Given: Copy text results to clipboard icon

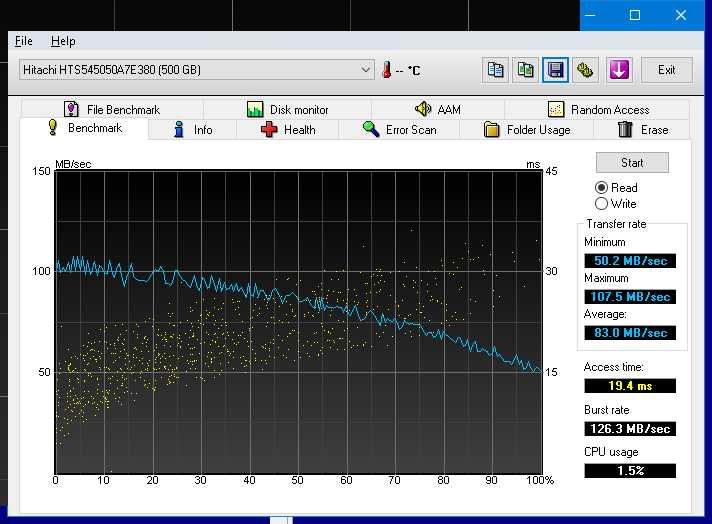Looking at the screenshot, I should point(495,70).
